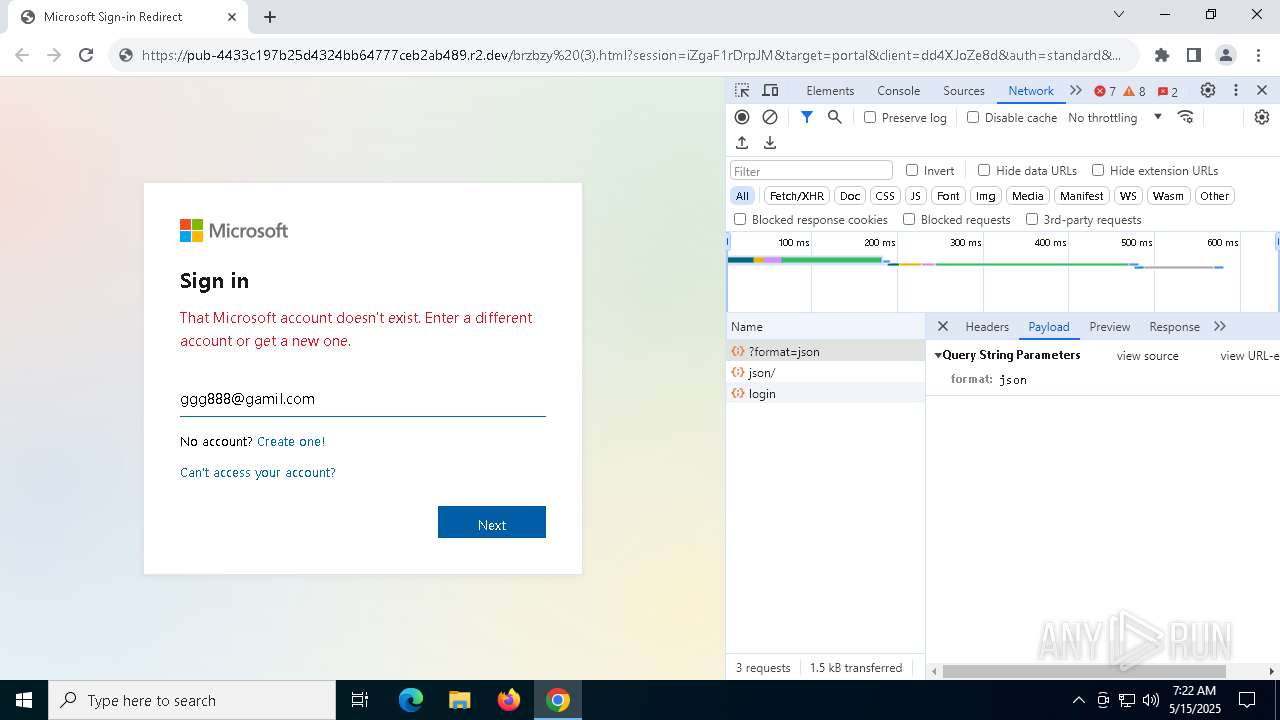The image size is (1280, 720).
Task: Open a new browser tab
Action: (x=270, y=17)
